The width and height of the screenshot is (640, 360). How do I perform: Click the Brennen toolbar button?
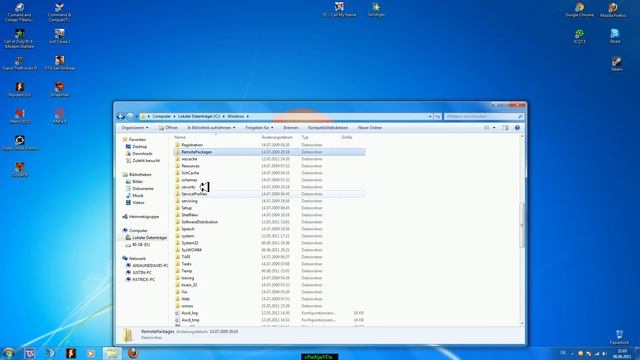pos(291,128)
